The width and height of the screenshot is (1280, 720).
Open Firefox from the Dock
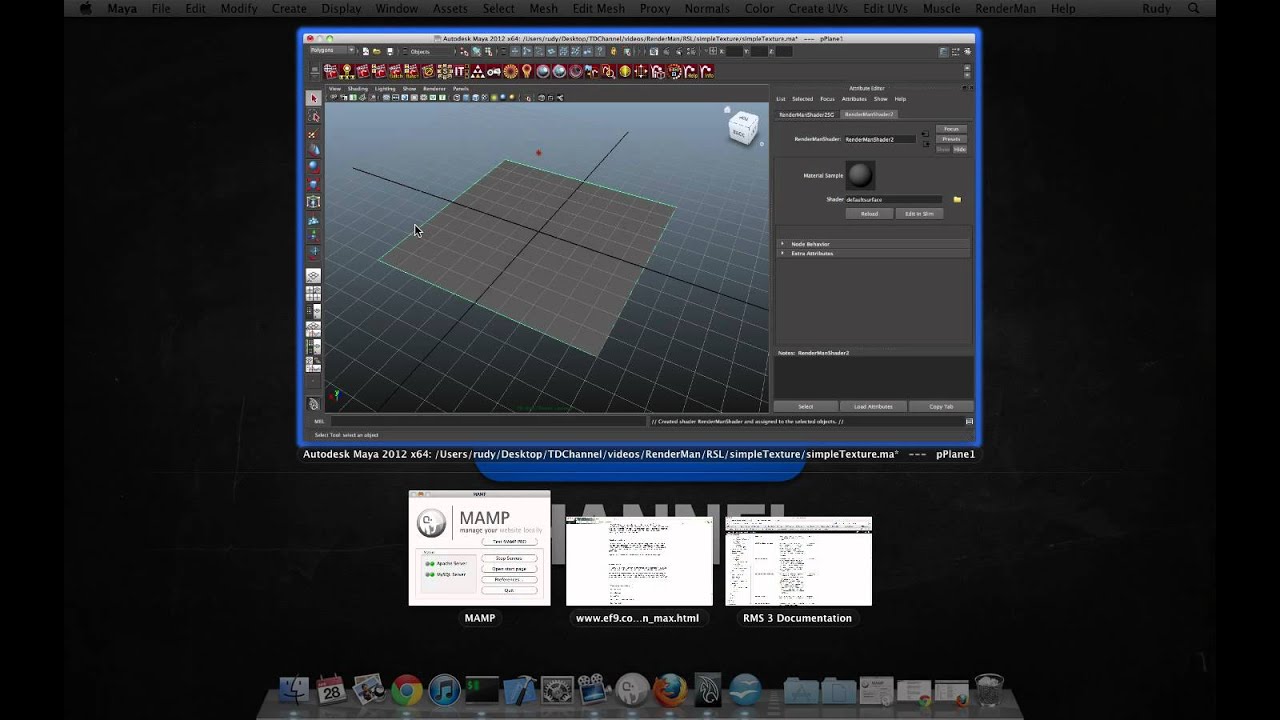[670, 690]
